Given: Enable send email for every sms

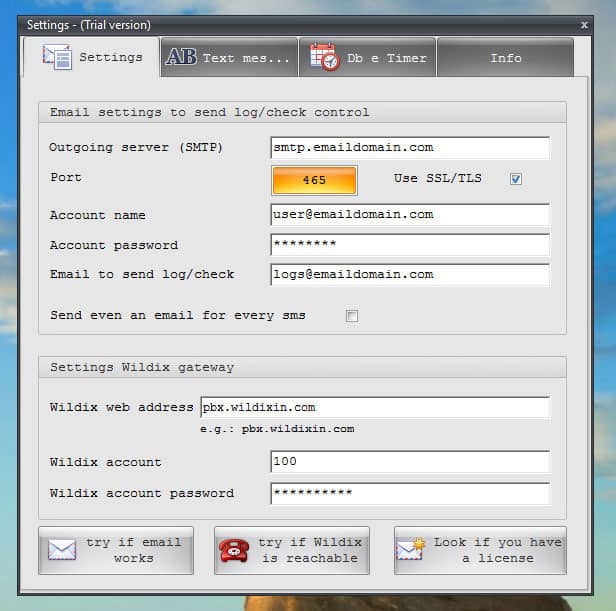Looking at the screenshot, I should click(x=352, y=316).
